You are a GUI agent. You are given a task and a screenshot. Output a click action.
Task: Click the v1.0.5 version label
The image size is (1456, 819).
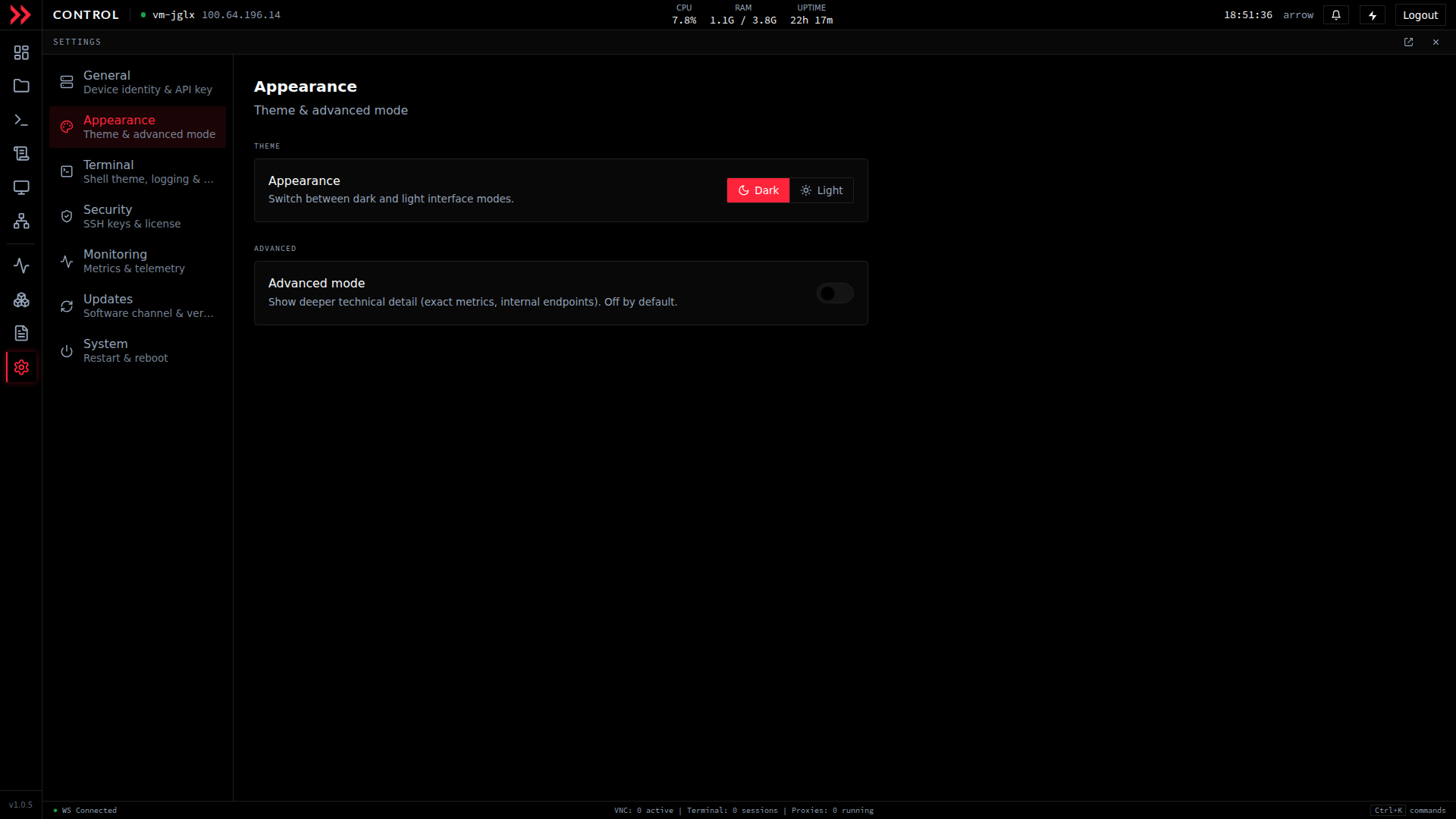20,805
